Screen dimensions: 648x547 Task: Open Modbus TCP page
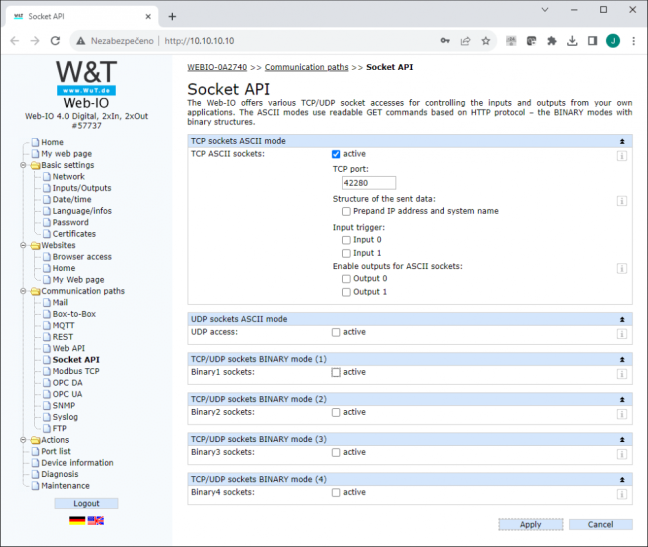pos(76,371)
